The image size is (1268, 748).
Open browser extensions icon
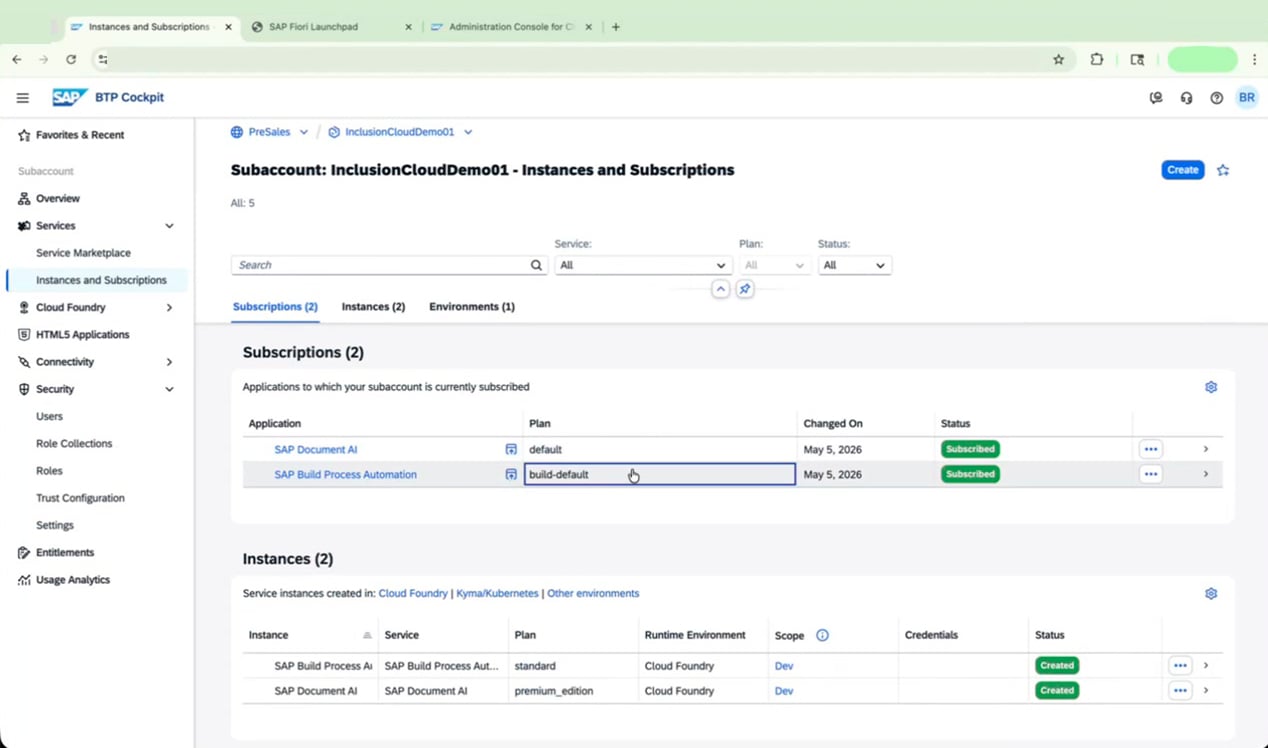[x=1097, y=60]
